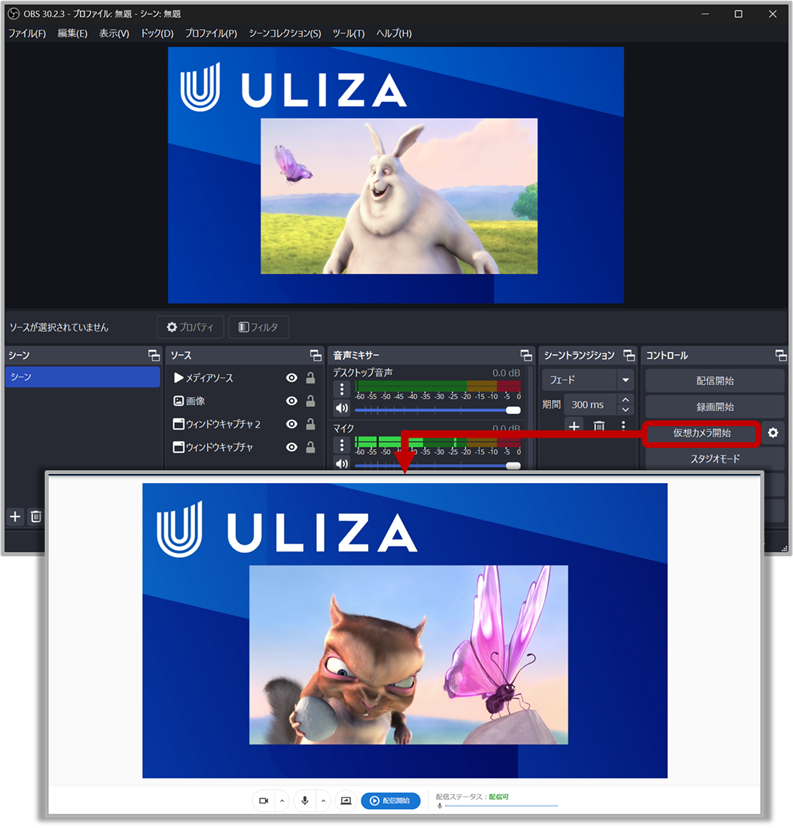This screenshot has height=828, width=793.
Task: Toggle visibility eye of ウィンドウキャプチャ
Action: point(291,447)
